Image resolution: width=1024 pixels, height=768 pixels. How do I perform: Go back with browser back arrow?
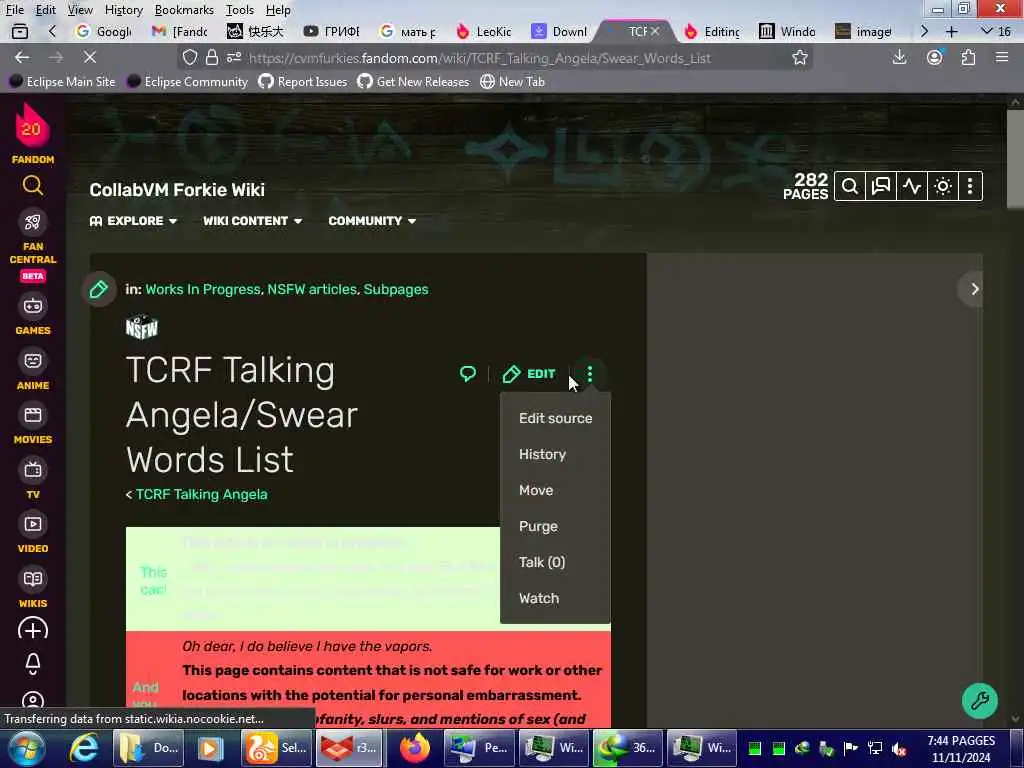[x=22, y=57]
